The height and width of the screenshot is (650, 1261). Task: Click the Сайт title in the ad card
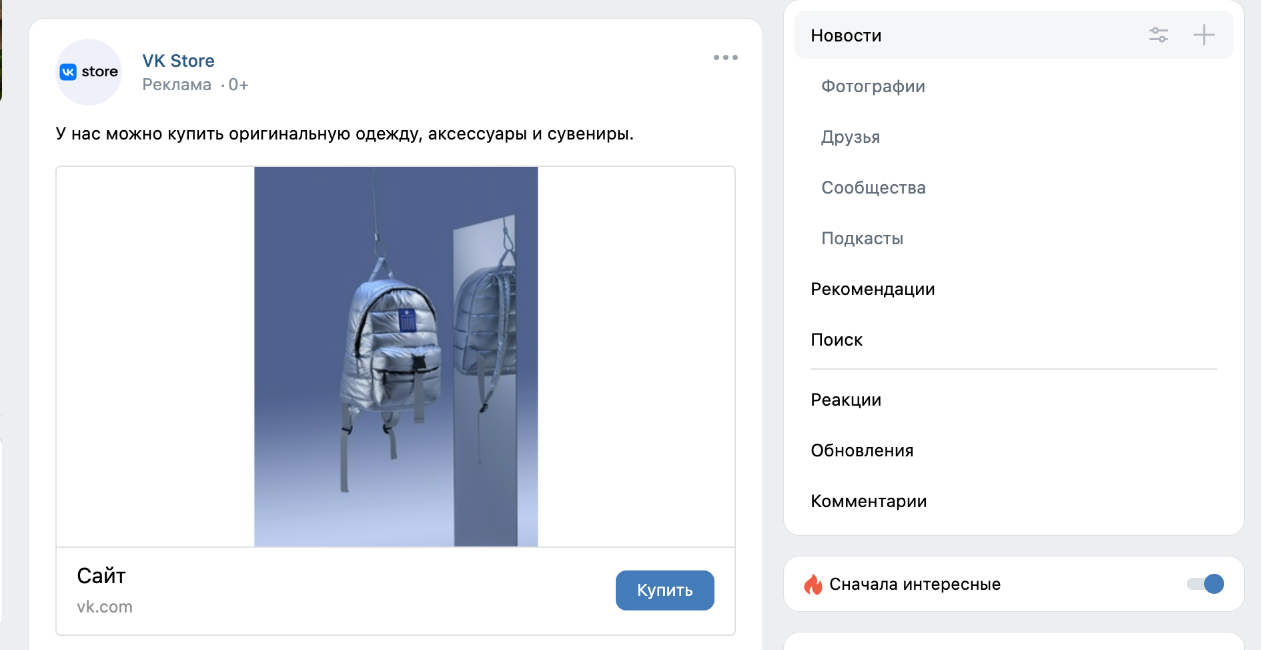pos(102,576)
